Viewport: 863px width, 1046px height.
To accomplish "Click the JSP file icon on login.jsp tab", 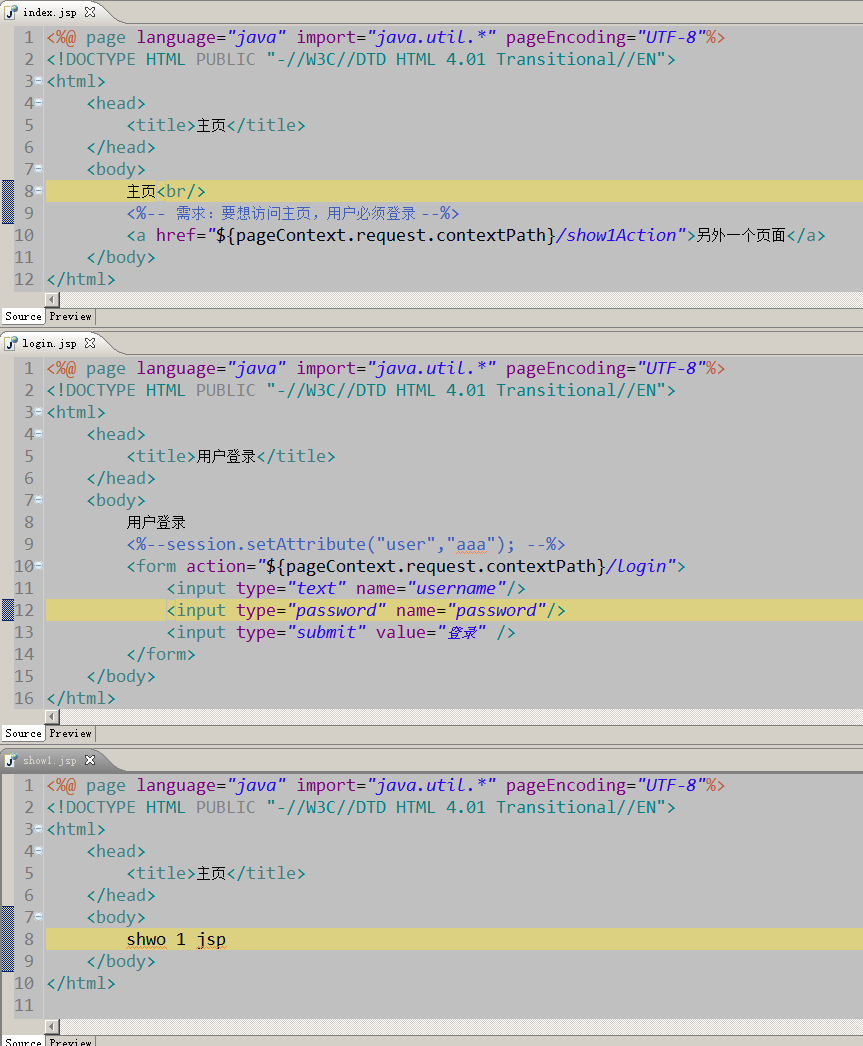I will tap(11, 343).
